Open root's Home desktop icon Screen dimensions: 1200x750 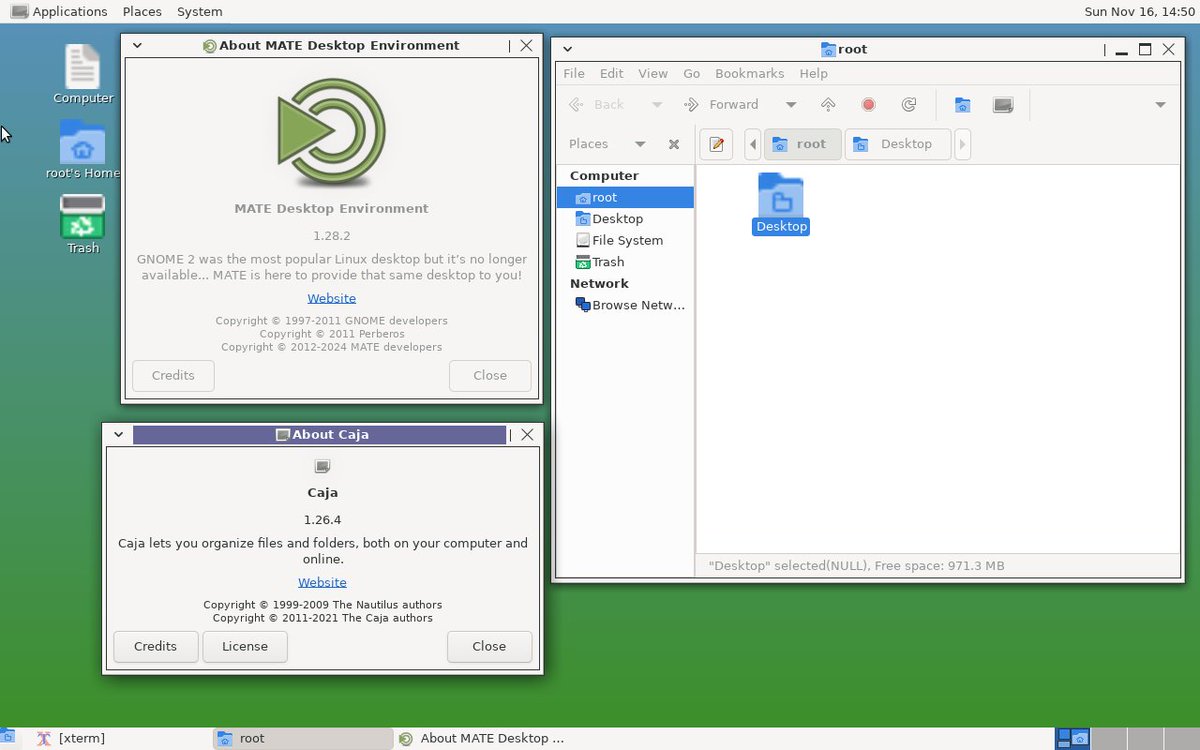click(x=83, y=150)
